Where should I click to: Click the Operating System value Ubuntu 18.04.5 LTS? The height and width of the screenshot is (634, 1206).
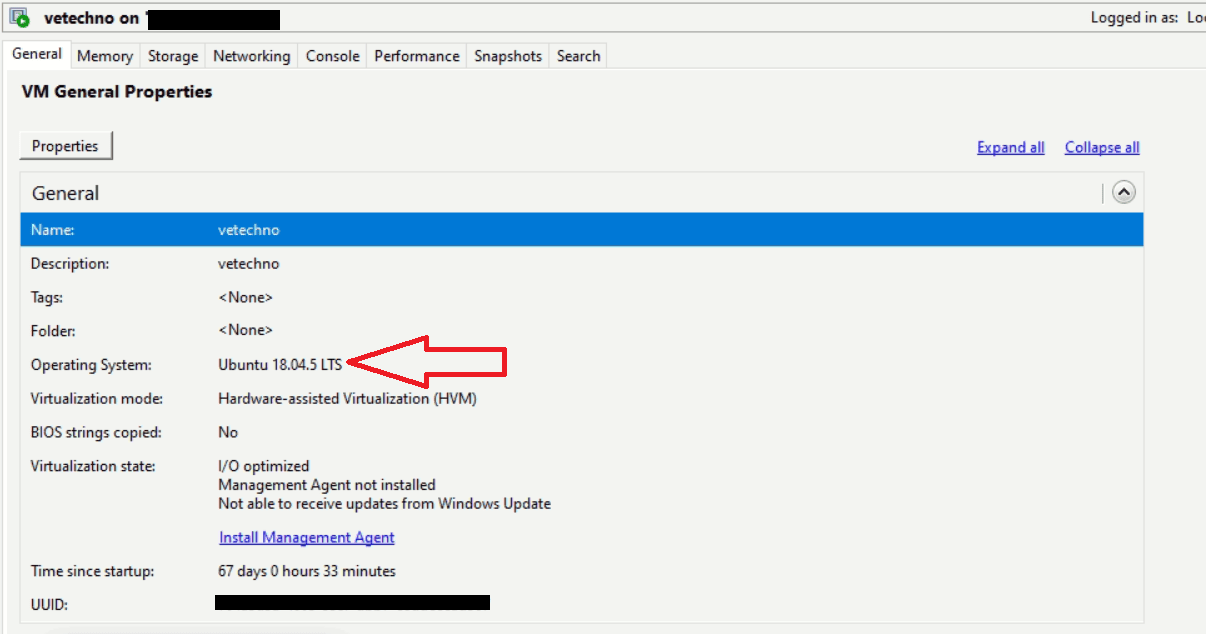(276, 364)
